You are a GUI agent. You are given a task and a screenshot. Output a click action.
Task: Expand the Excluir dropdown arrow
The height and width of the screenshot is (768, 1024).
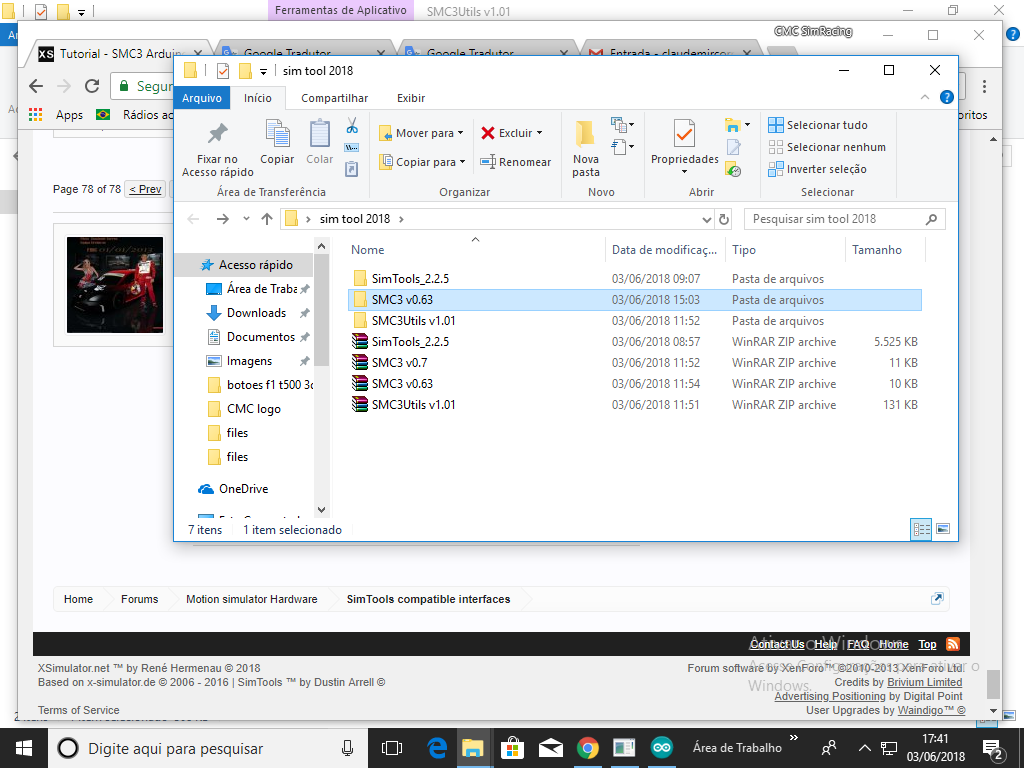coord(539,133)
